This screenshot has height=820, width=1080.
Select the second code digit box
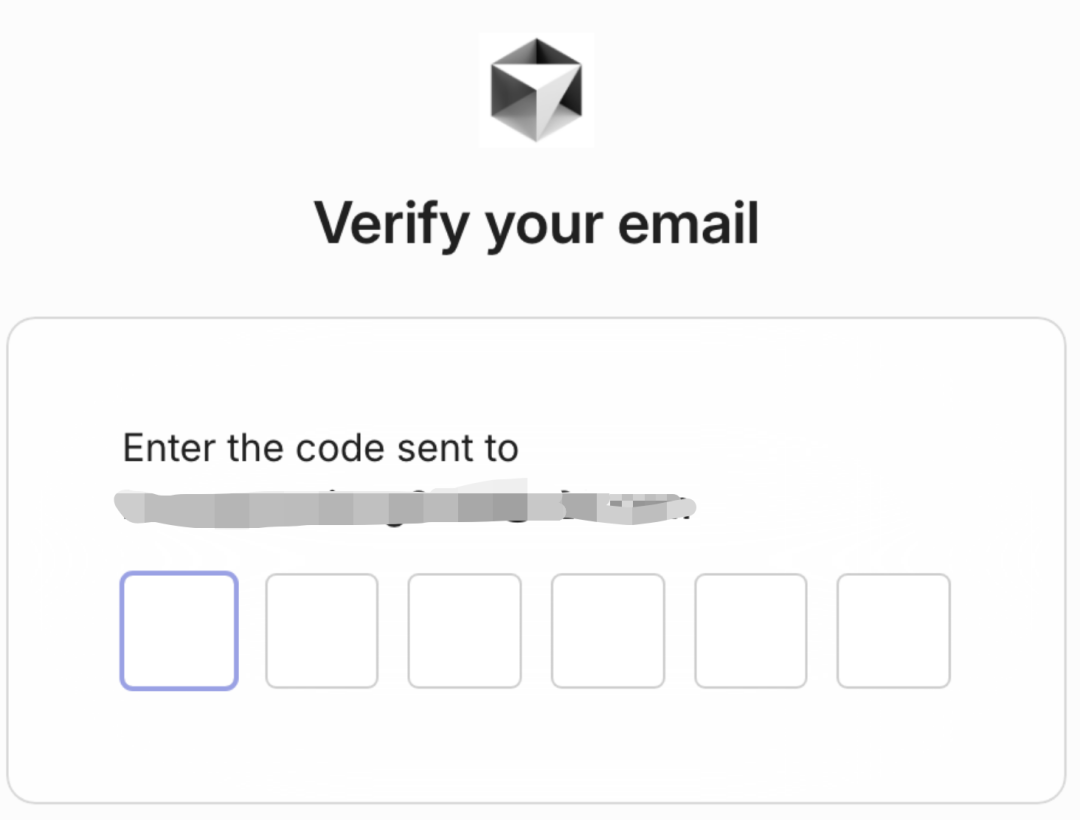tap(322, 631)
